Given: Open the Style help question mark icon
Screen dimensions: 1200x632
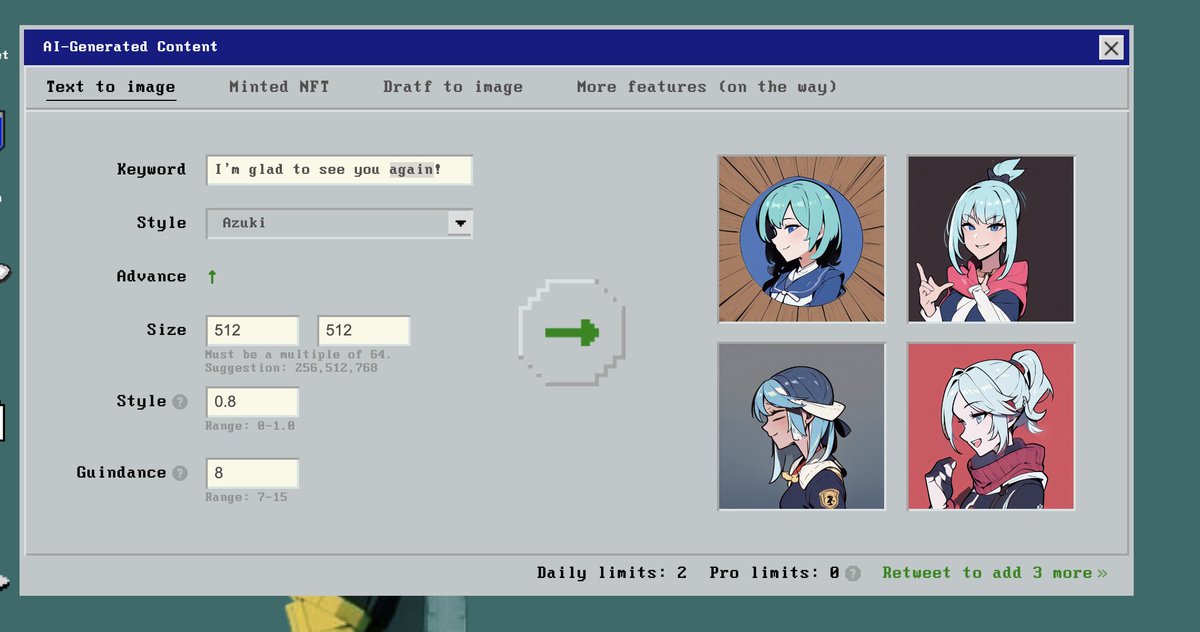Looking at the screenshot, I should (x=180, y=402).
